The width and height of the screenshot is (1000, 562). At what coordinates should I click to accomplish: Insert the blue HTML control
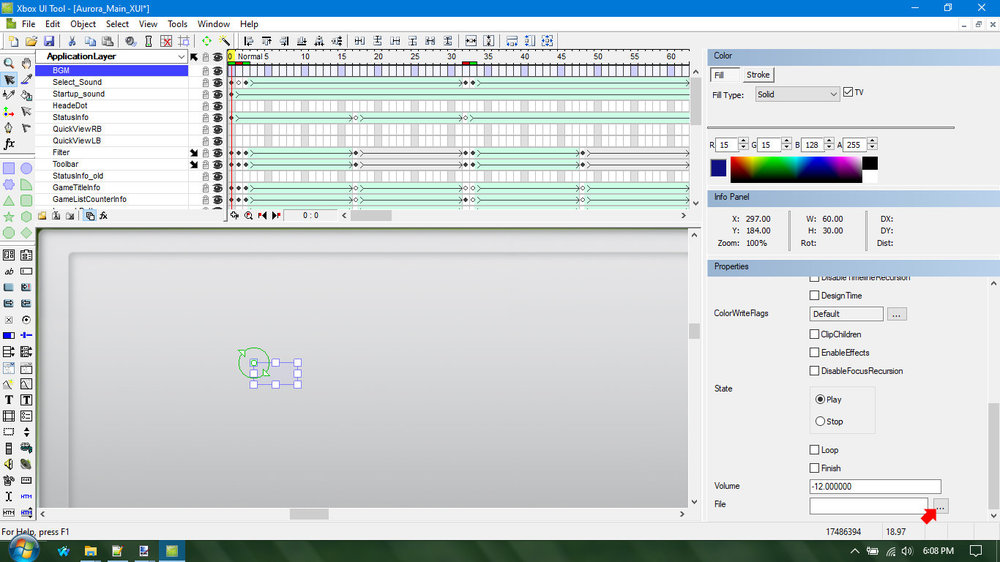(x=26, y=496)
